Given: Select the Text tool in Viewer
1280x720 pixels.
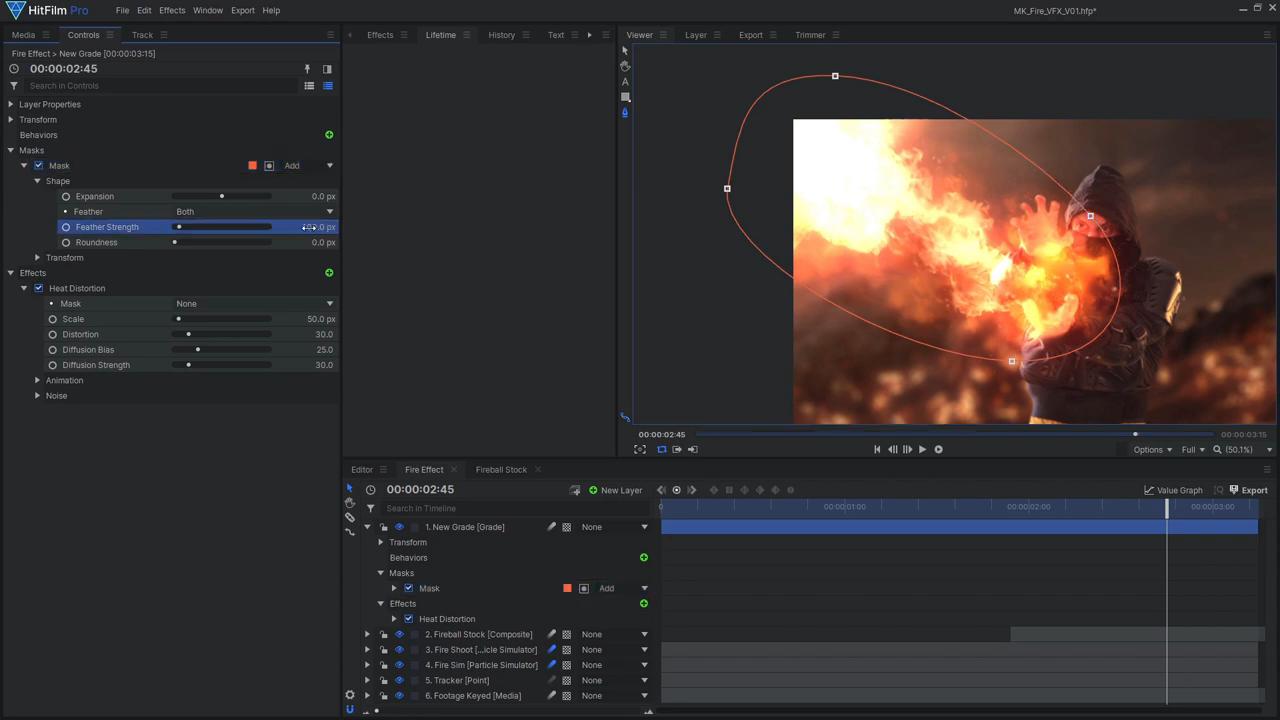Looking at the screenshot, I should (x=625, y=82).
